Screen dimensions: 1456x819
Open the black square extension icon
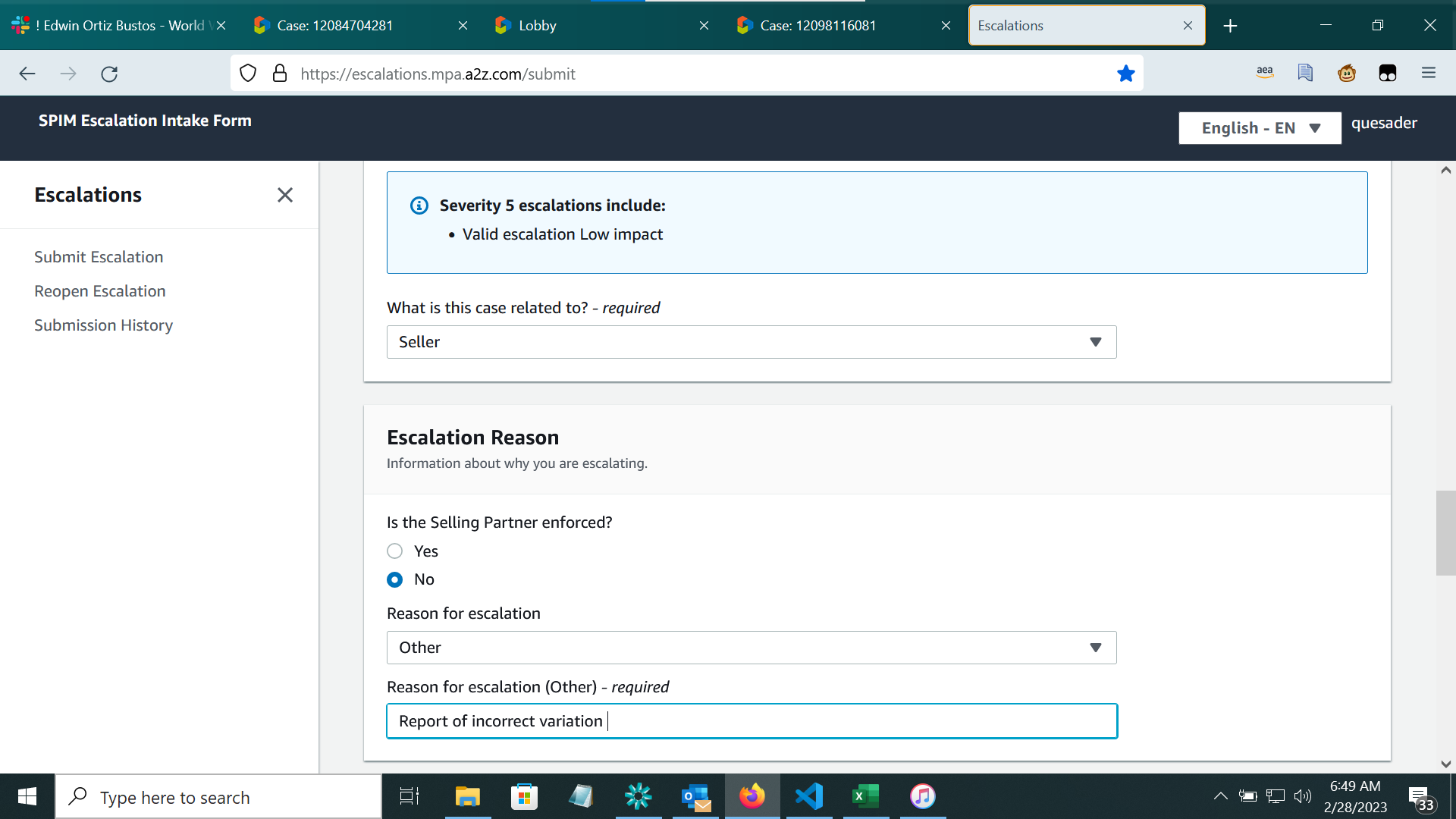click(1388, 73)
